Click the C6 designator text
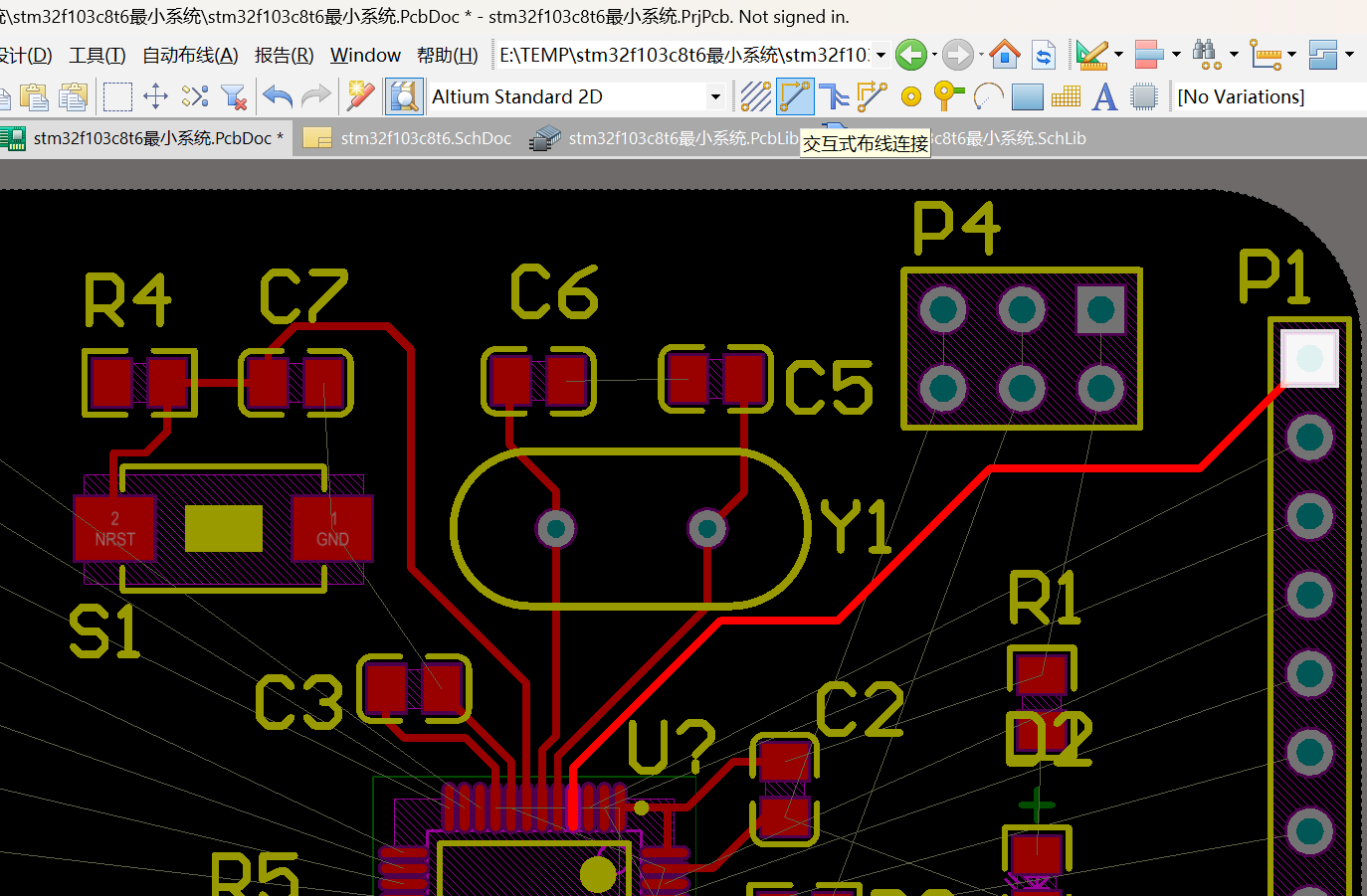Viewport: 1367px width, 896px height. point(554,292)
